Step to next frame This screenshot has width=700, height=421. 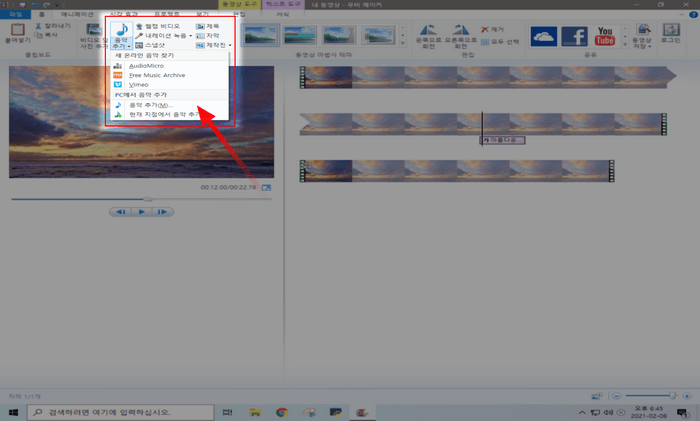coord(162,212)
